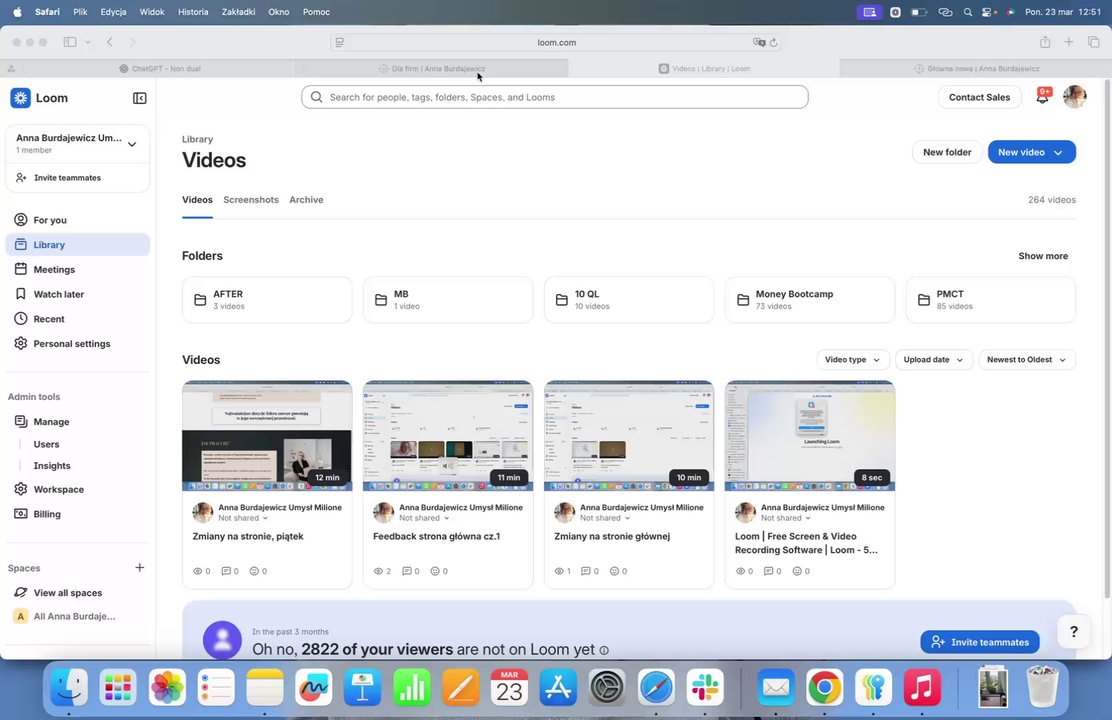Click New folder button
Screen dimensions: 1112x720
947,152
